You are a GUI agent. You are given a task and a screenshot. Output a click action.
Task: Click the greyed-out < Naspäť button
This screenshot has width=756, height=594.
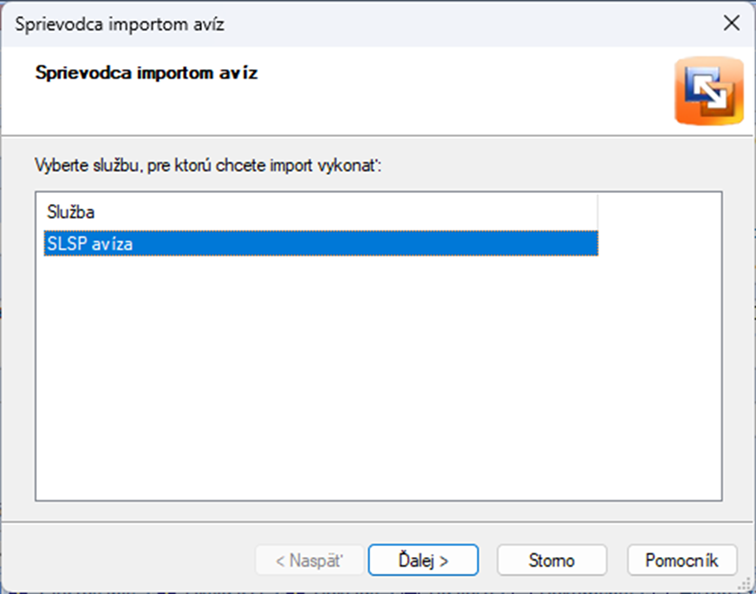pos(309,560)
